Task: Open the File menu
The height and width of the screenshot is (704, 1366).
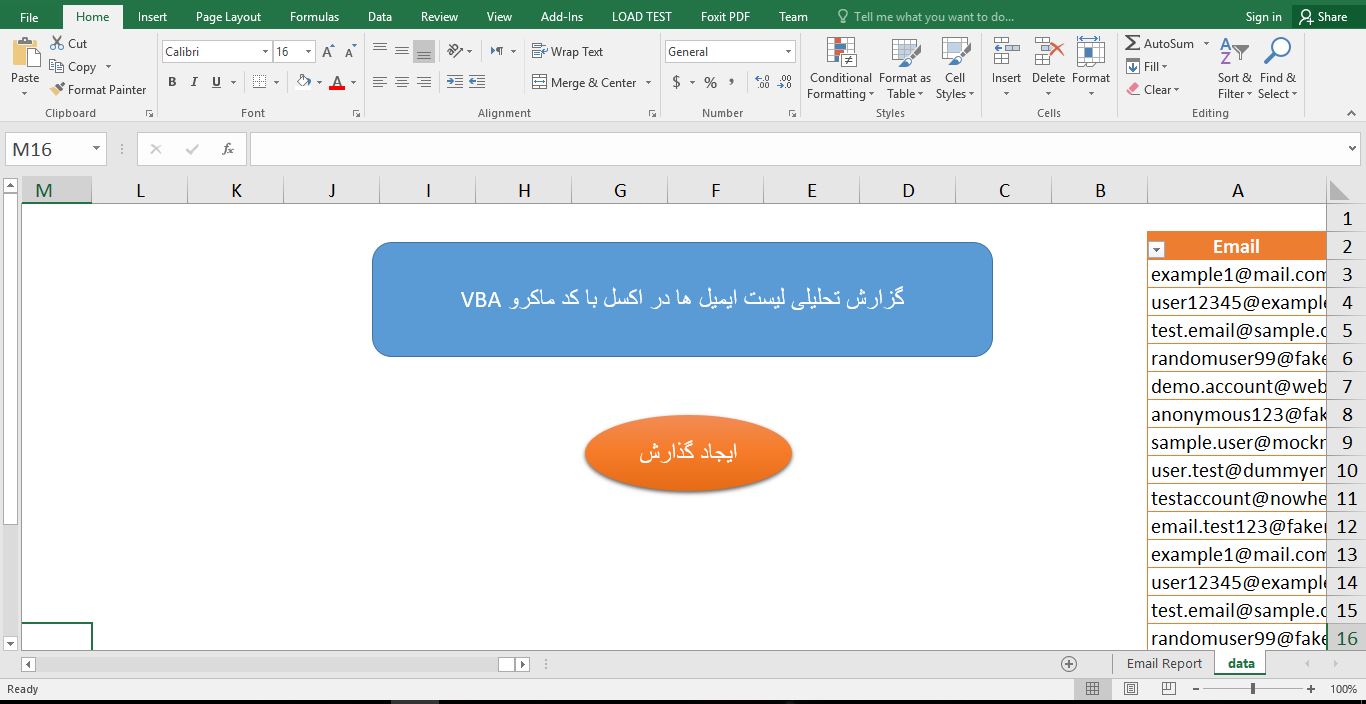Action: (x=29, y=16)
